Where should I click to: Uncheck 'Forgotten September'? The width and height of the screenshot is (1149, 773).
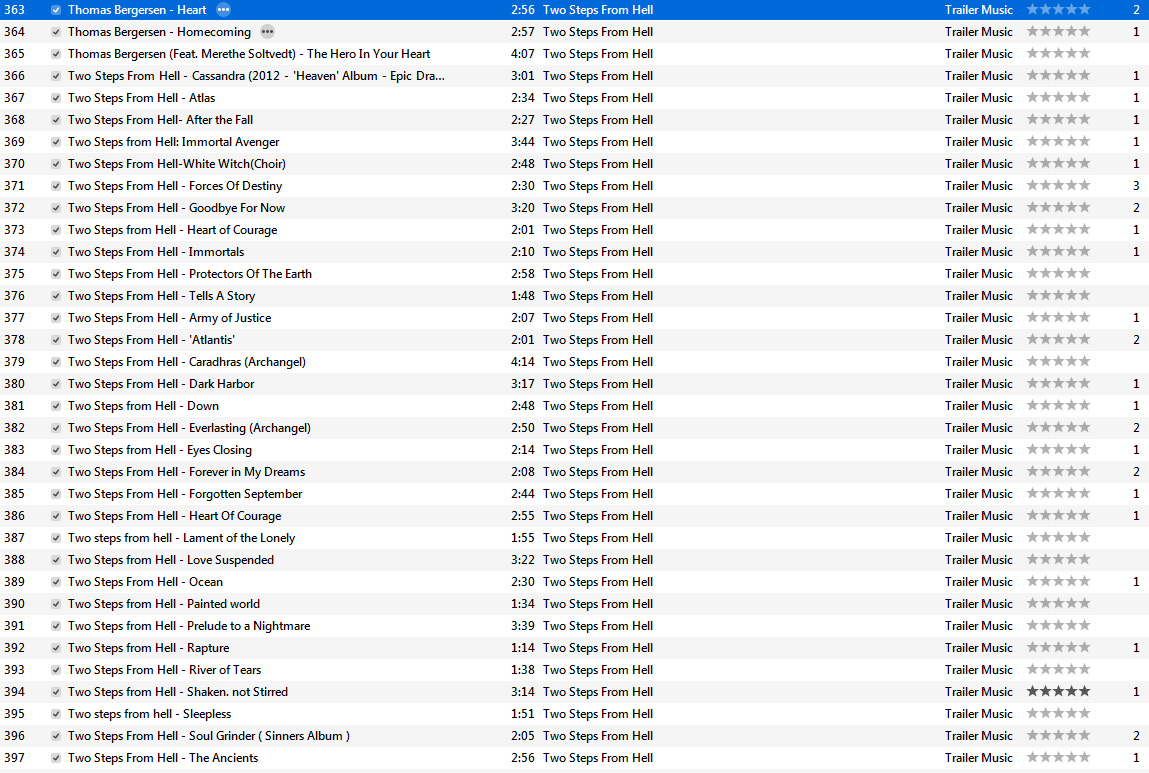tap(55, 493)
